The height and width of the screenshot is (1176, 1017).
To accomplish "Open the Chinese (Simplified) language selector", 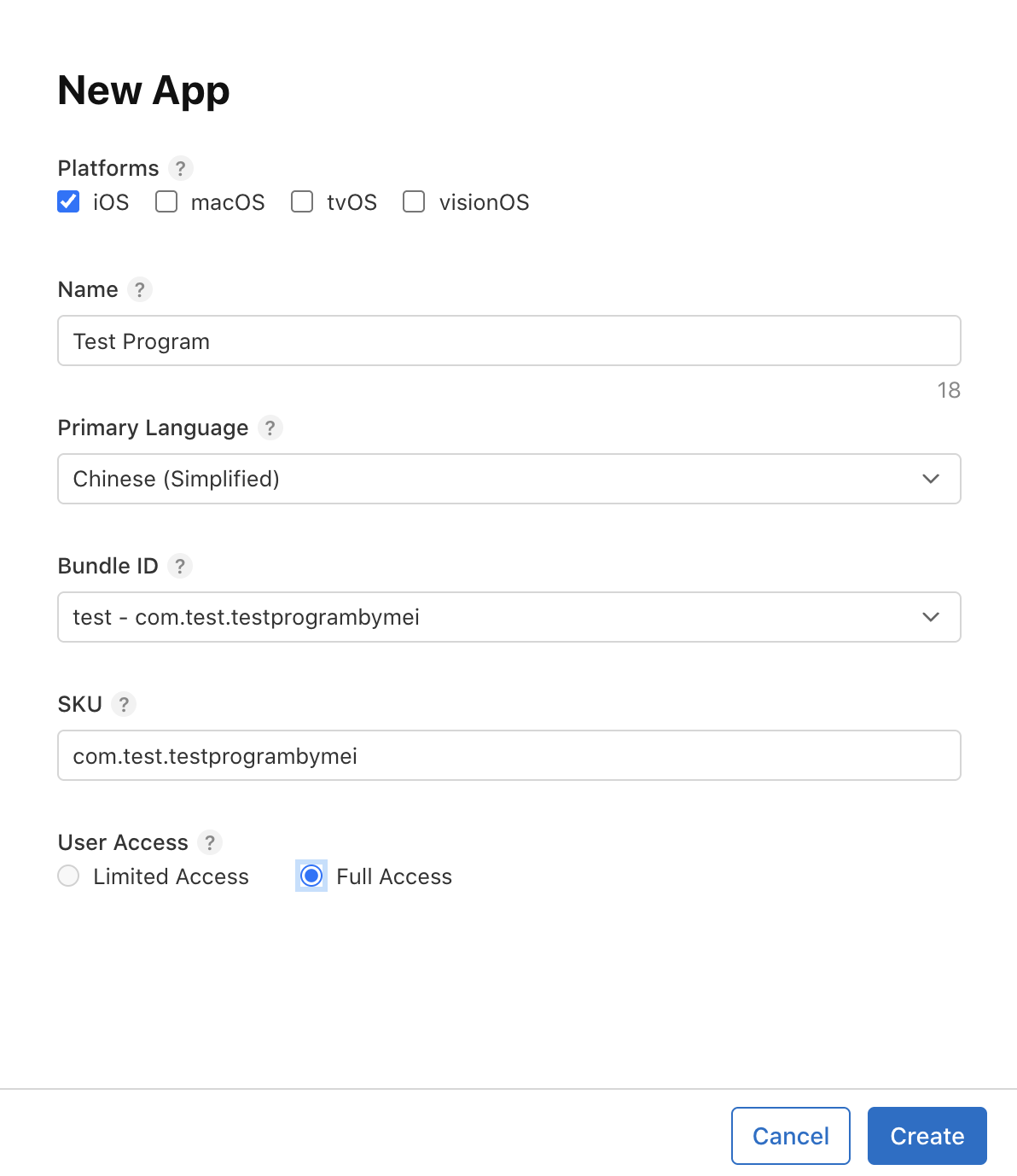I will pyautogui.click(x=508, y=479).
